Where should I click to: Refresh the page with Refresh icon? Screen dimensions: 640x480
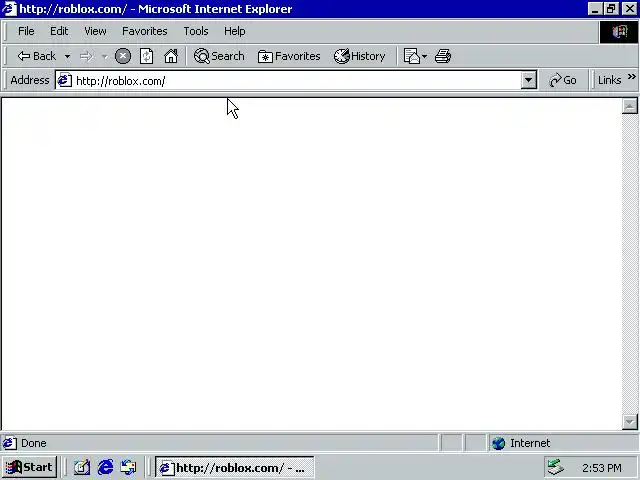[147, 56]
